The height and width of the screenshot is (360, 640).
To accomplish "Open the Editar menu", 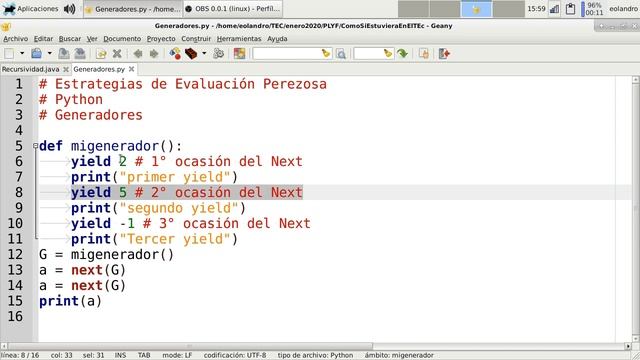I will click(43, 39).
